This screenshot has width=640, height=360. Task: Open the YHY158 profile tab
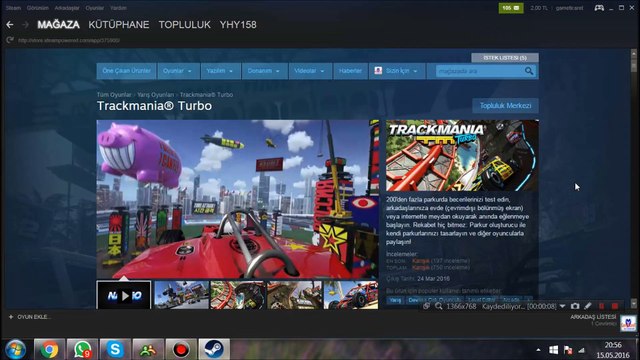click(238, 25)
